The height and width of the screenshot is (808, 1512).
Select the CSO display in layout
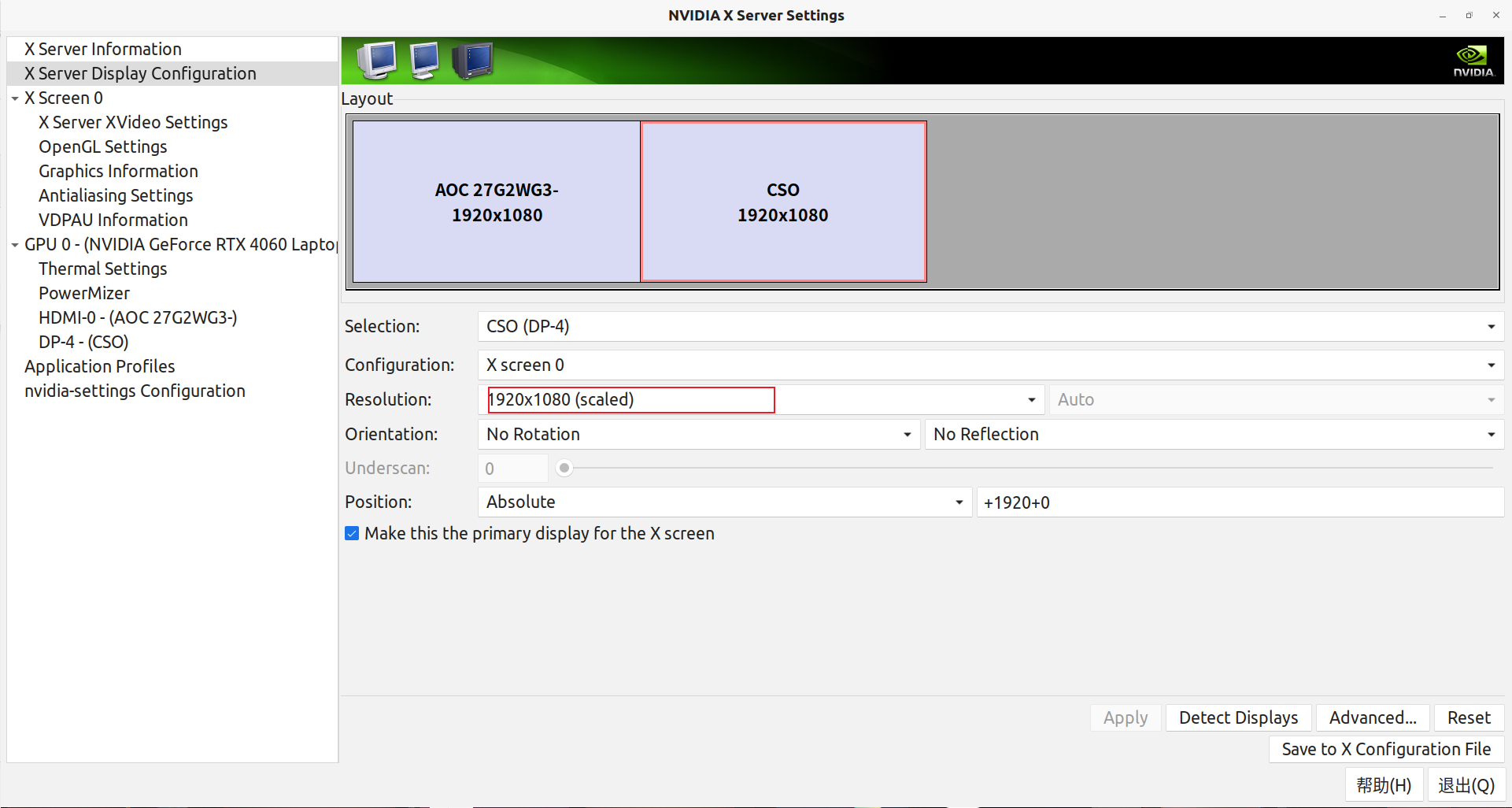click(783, 202)
